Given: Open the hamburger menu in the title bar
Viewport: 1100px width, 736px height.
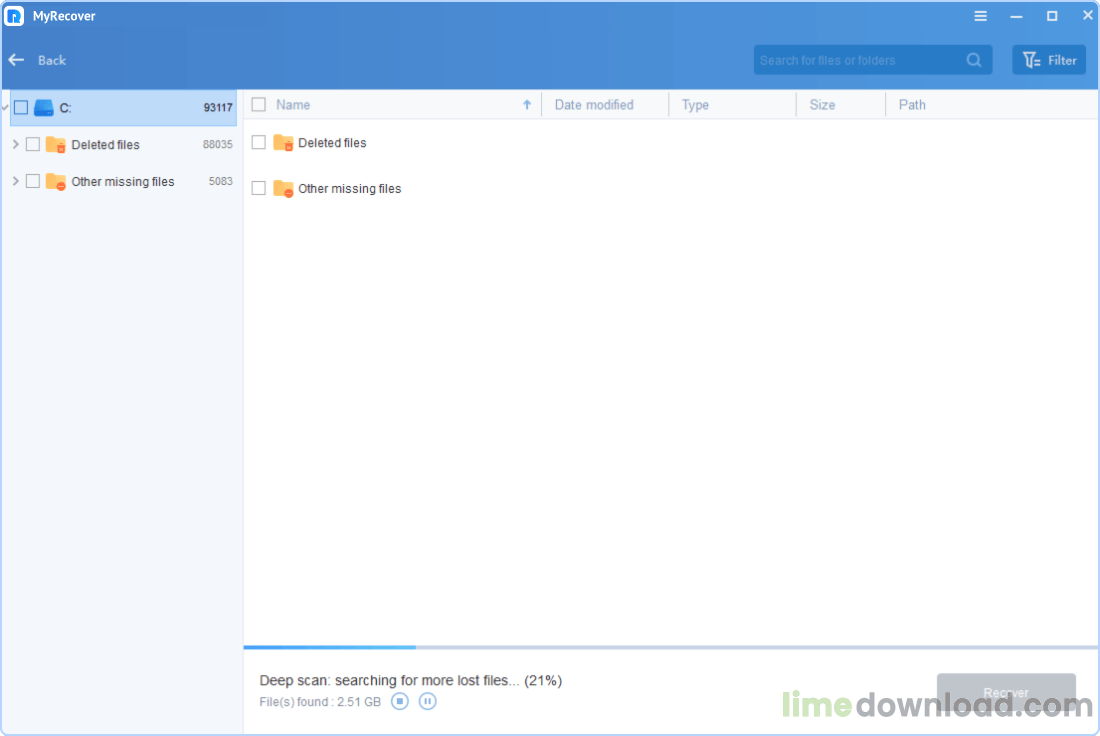Looking at the screenshot, I should (x=980, y=16).
